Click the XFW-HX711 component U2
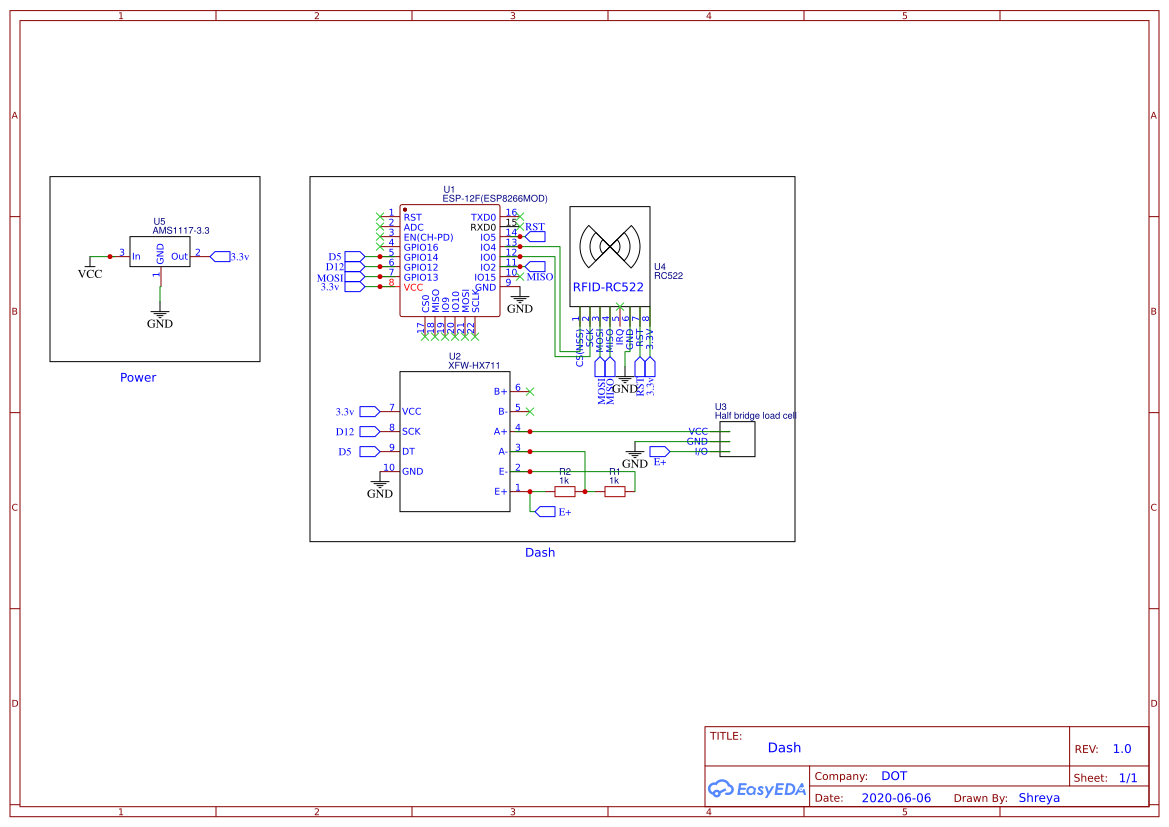This screenshot has width=1169, height=827. [455, 440]
